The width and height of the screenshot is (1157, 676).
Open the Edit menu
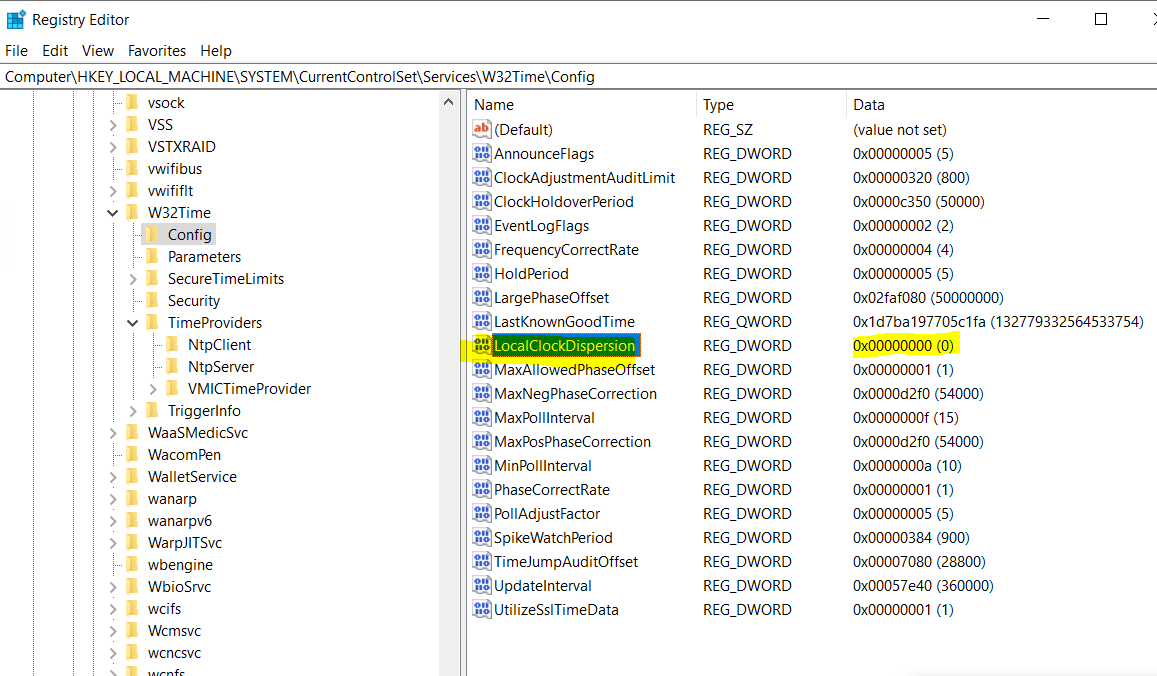point(55,51)
